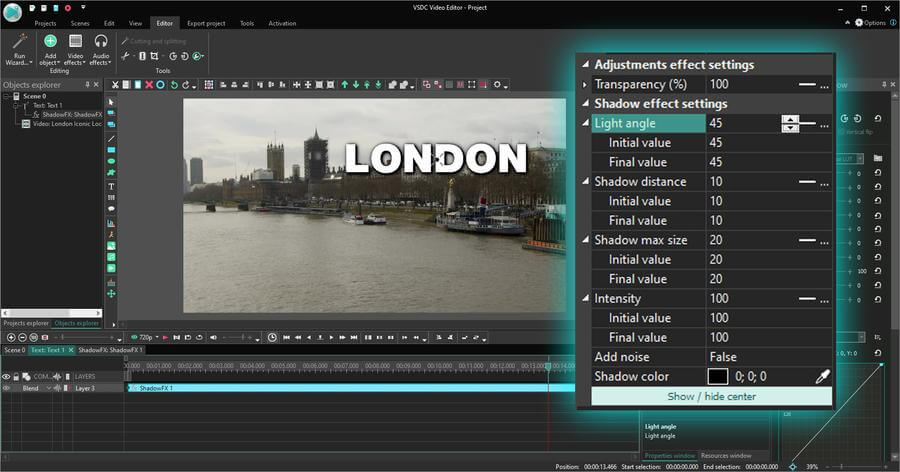This screenshot has height=472, width=900.
Task: Collapse Scene 0 in Objects explorer
Action: pos(7,96)
